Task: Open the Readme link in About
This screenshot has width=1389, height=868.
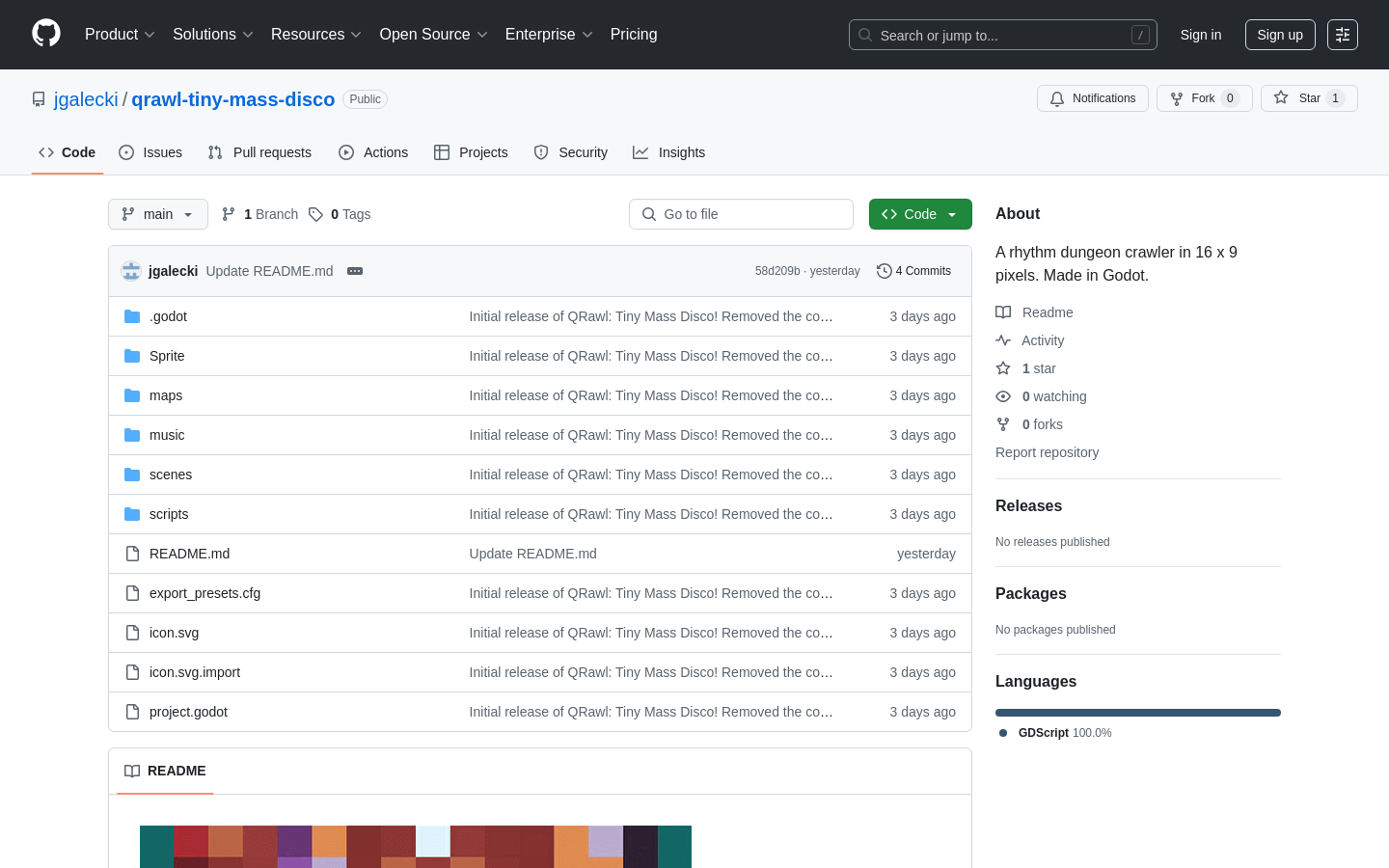Action: [x=1034, y=312]
